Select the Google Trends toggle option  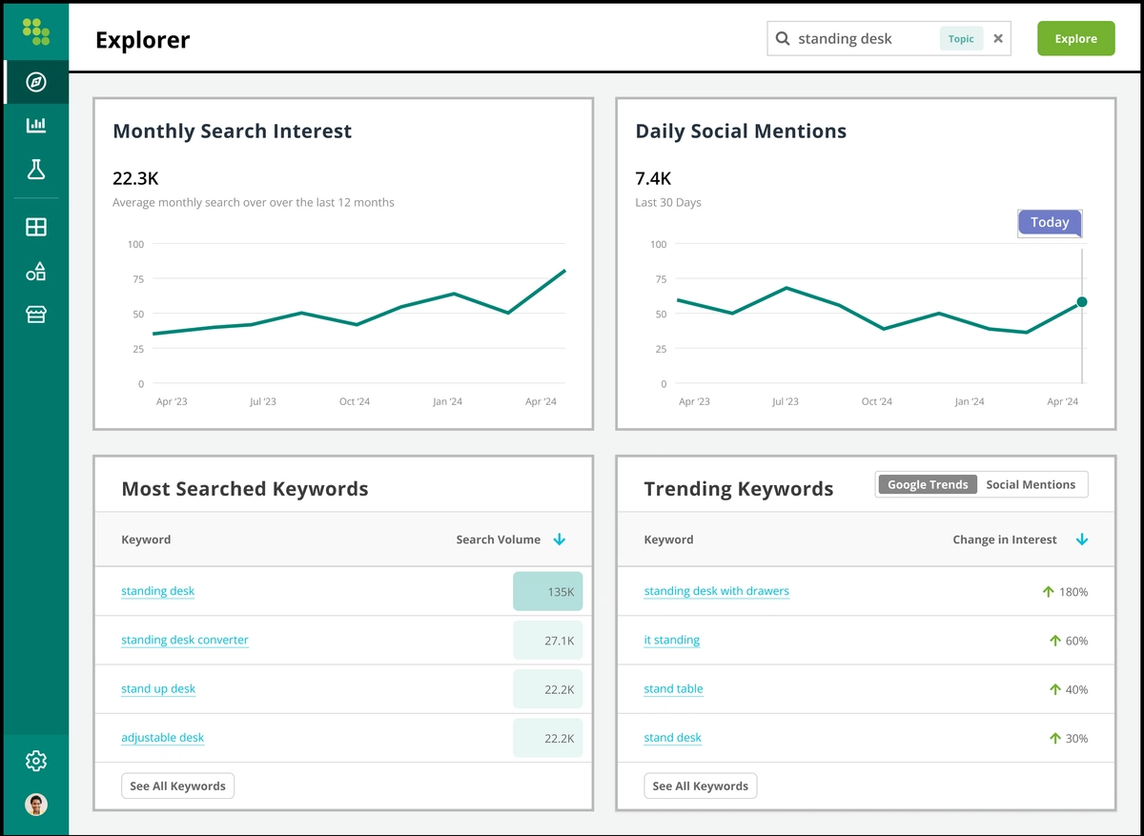tap(927, 484)
